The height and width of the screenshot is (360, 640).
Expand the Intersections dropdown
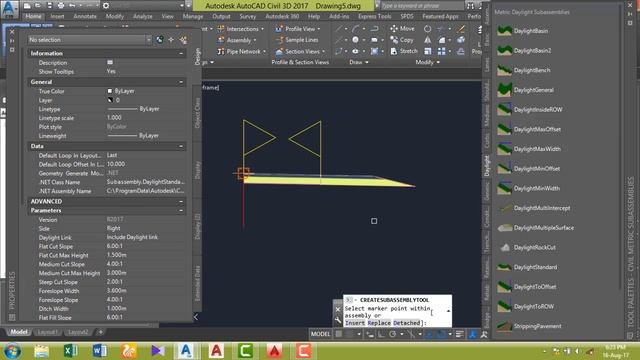(262, 29)
